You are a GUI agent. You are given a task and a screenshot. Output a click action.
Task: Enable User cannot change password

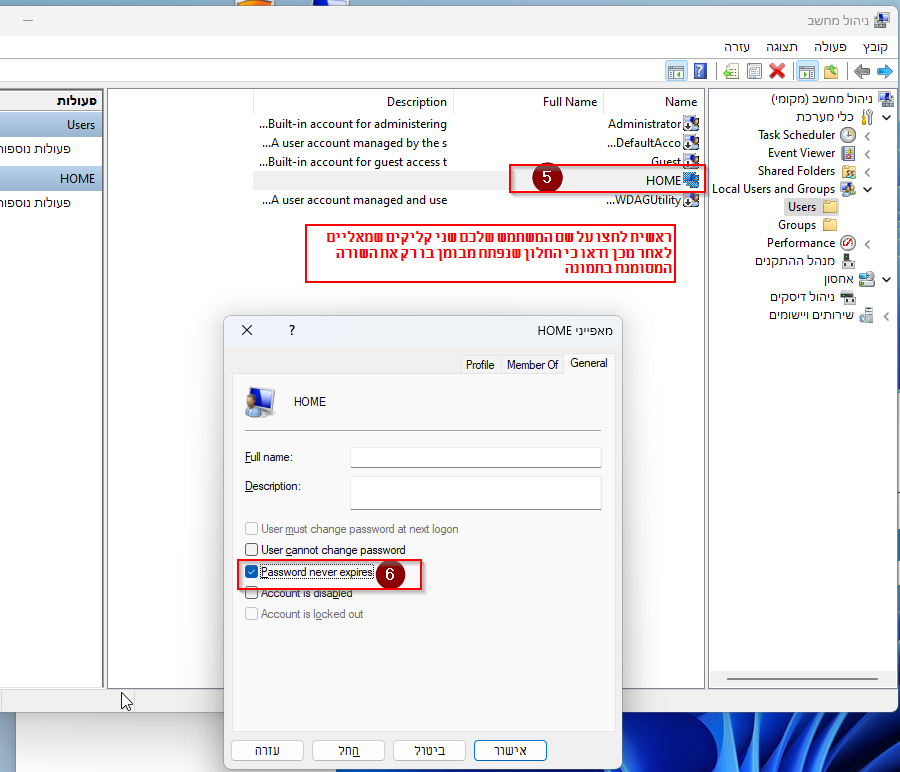252,550
